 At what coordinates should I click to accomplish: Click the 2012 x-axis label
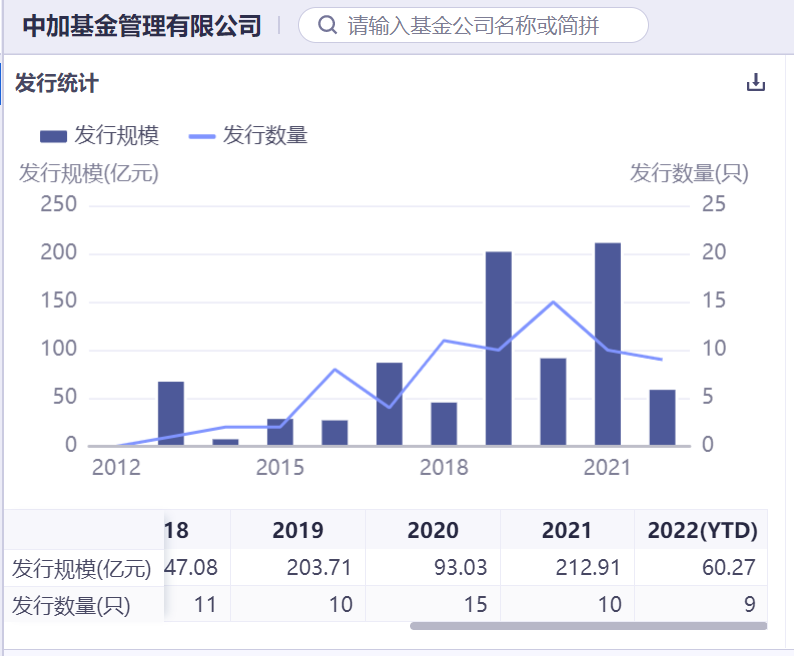tap(116, 467)
